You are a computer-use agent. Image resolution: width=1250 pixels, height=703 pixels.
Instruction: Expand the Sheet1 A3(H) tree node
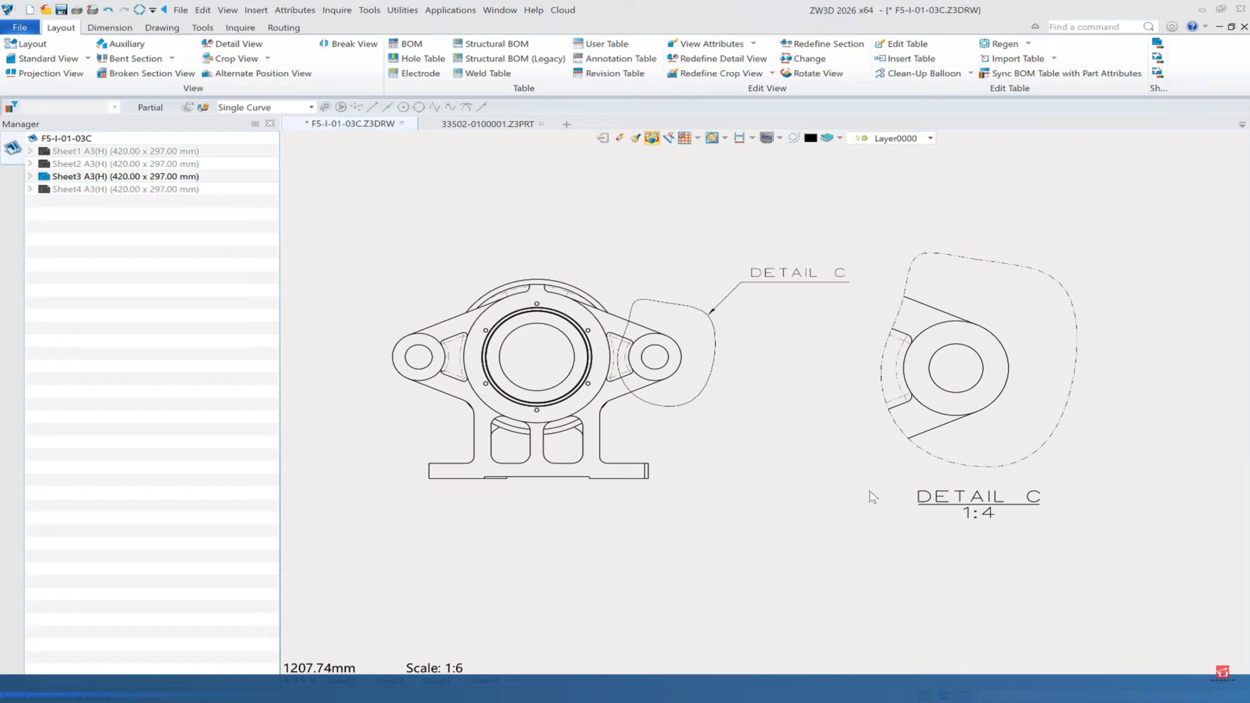tap(30, 151)
